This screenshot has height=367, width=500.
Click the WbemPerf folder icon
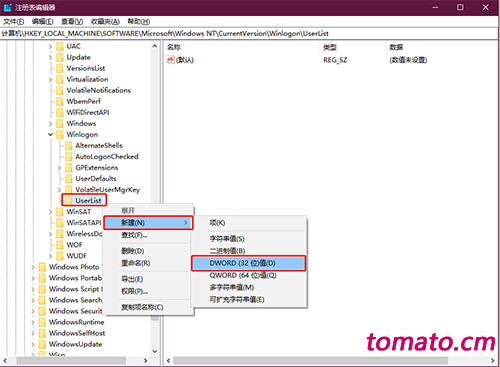pyautogui.click(x=60, y=101)
